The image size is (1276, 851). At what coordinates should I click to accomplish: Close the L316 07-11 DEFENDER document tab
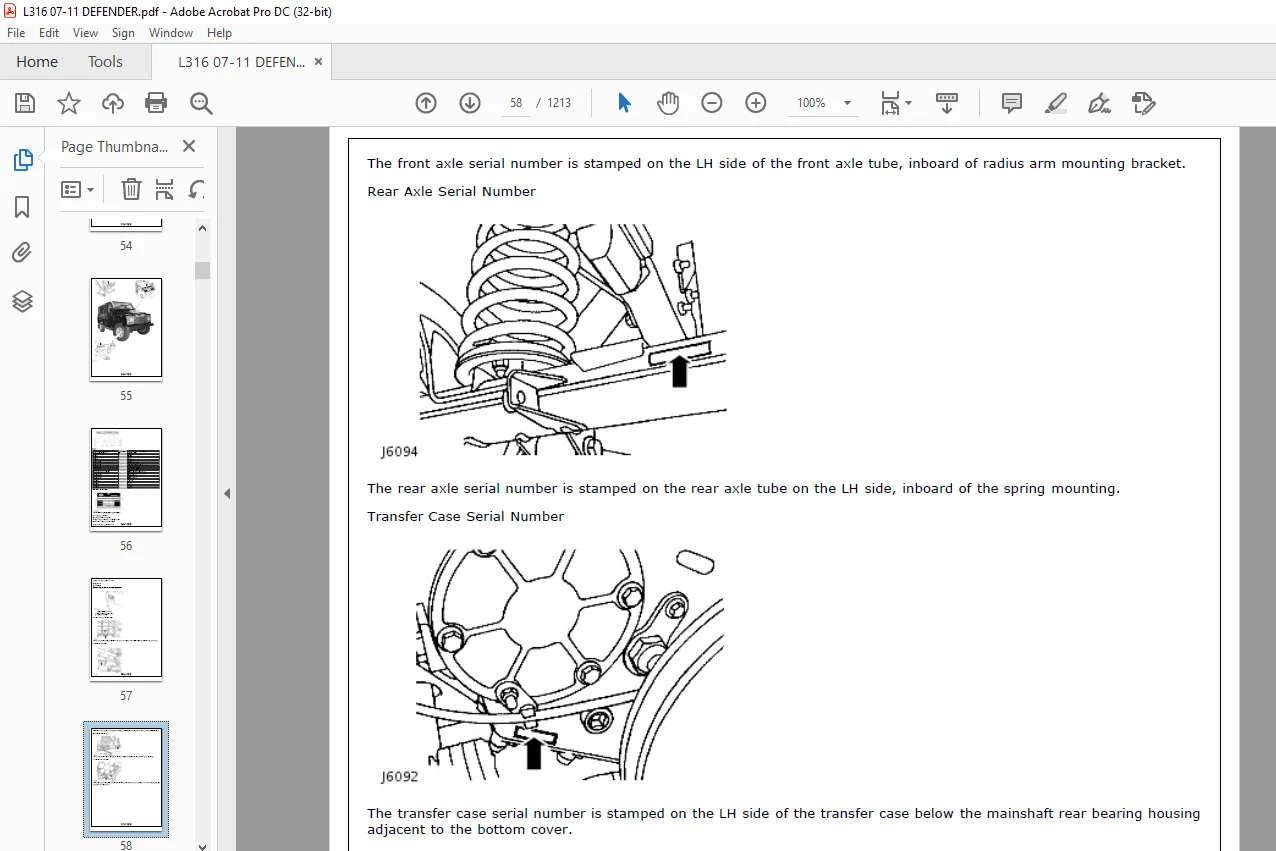319,62
